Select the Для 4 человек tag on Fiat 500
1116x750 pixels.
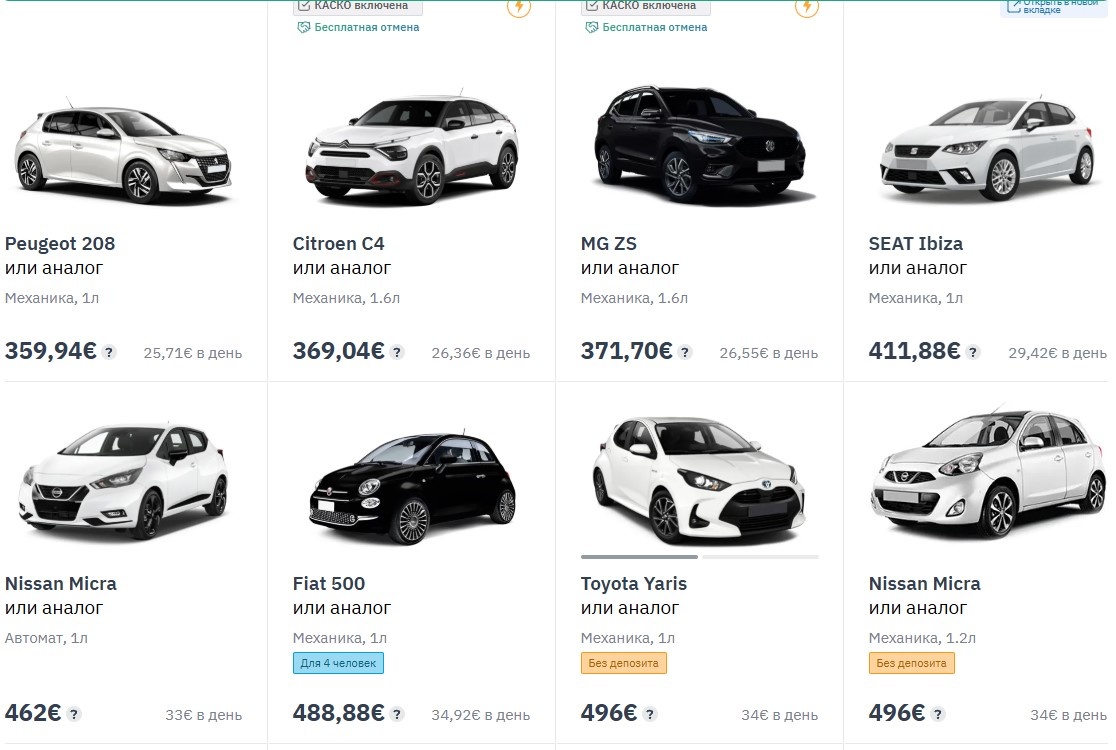pos(339,662)
